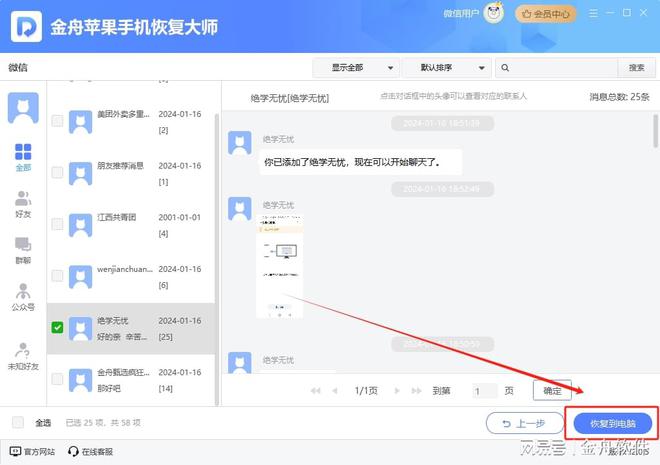
Task: Click the wenjianchuan contact avatar icon
Action: pos(80,277)
